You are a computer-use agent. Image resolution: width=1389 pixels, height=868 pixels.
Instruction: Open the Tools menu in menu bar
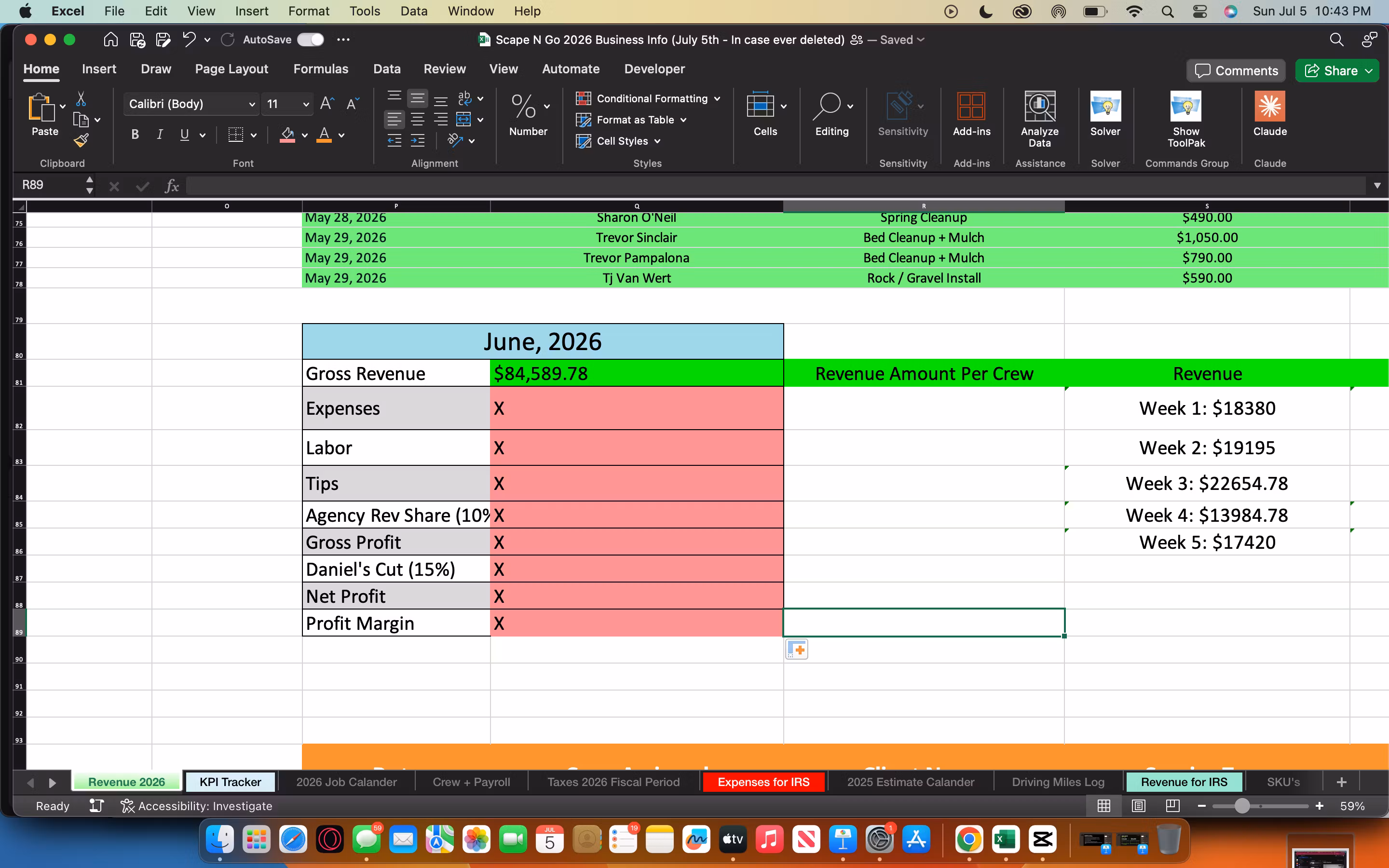point(365,11)
